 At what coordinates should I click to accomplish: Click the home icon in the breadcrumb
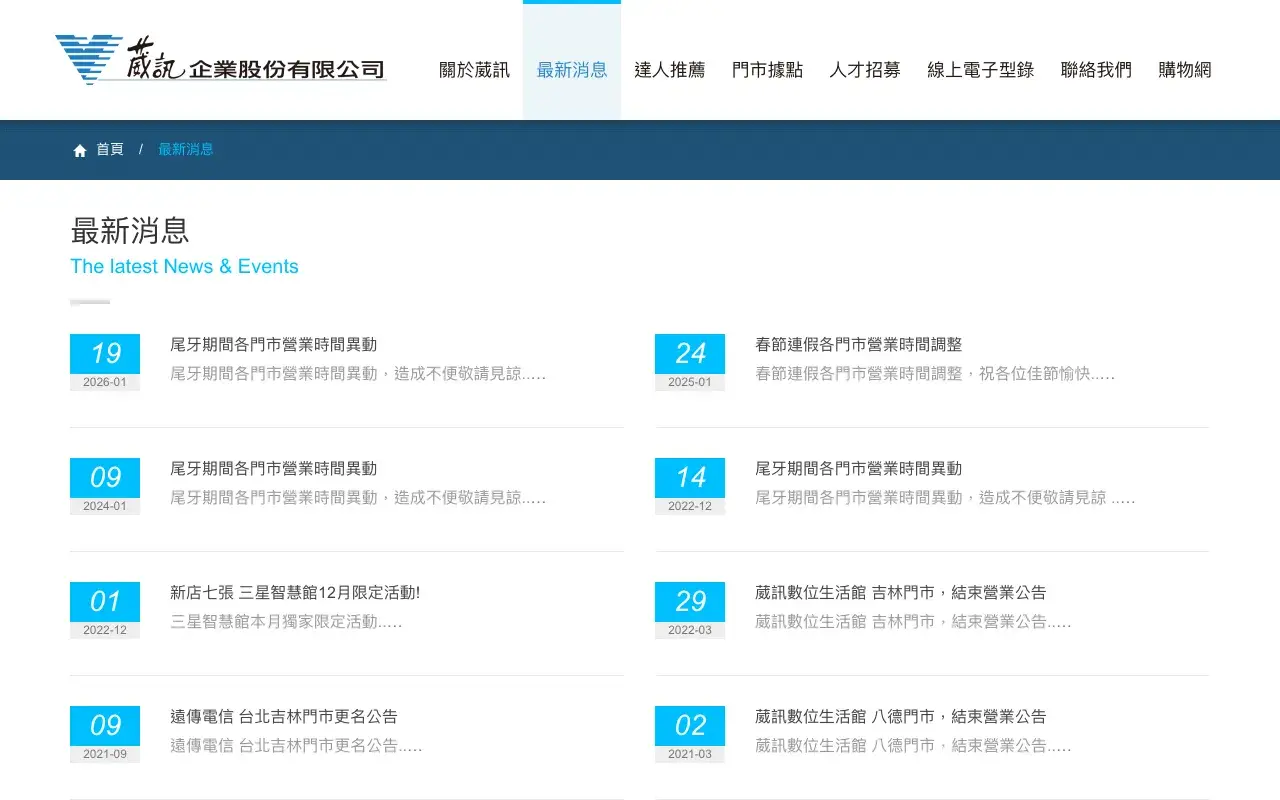[x=80, y=150]
